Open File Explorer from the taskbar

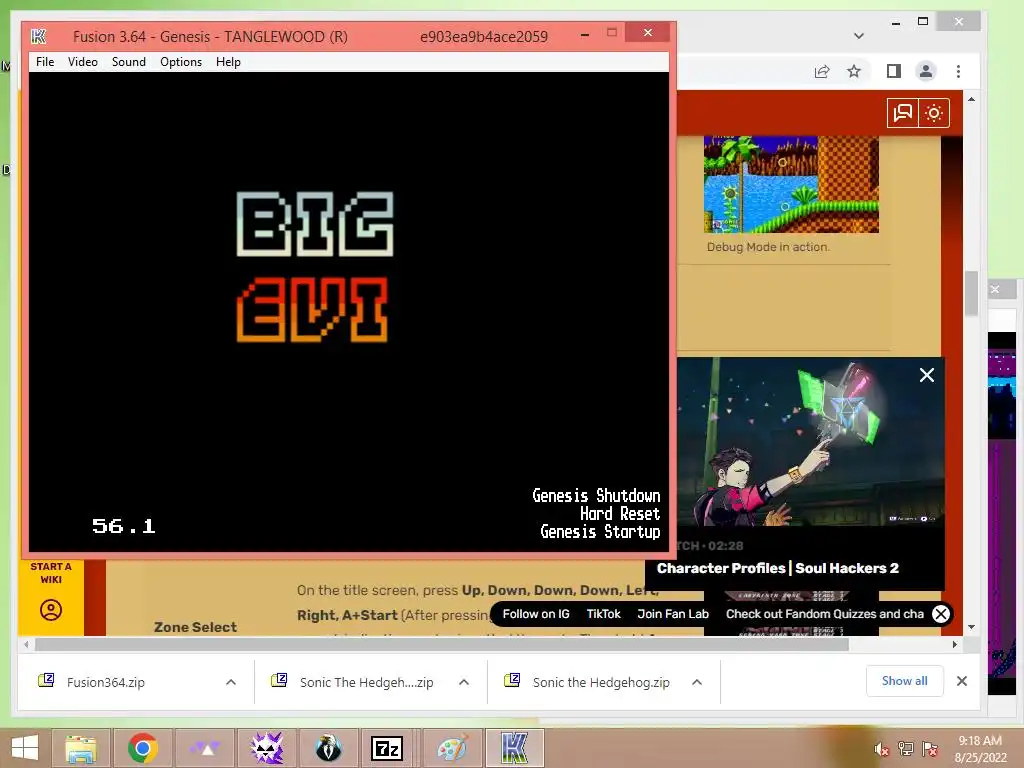pos(81,748)
